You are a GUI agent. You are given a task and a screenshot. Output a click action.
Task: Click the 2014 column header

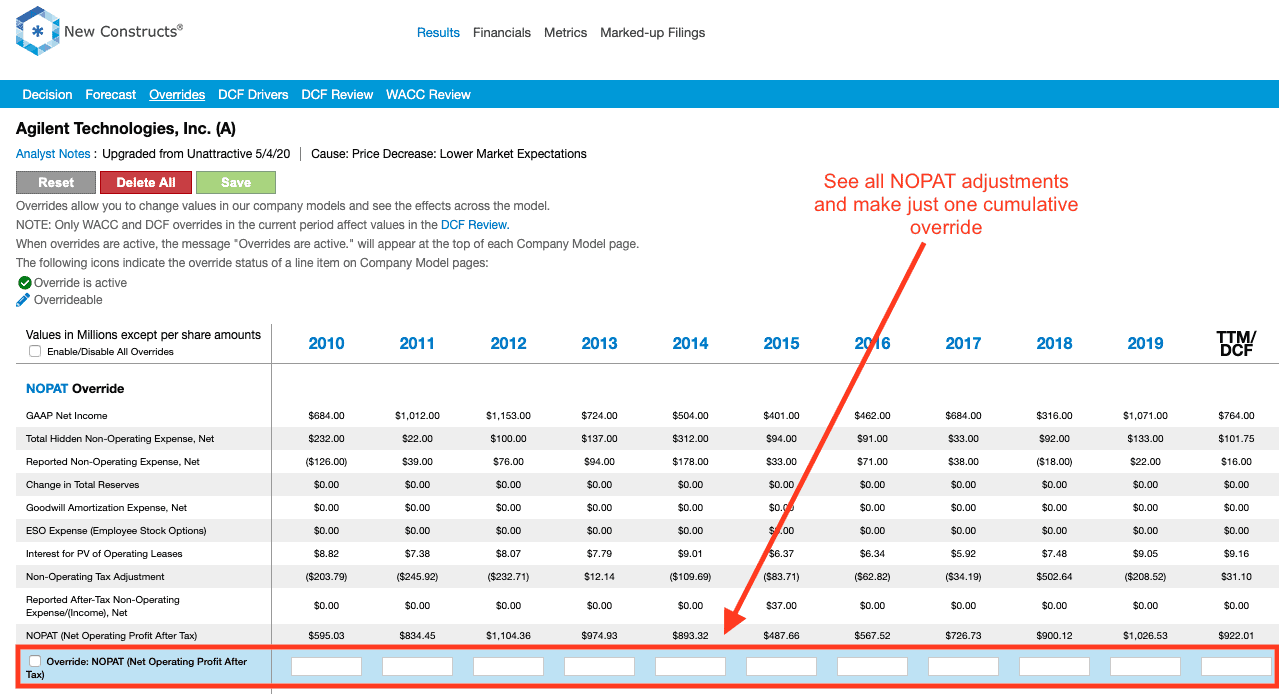click(x=690, y=344)
